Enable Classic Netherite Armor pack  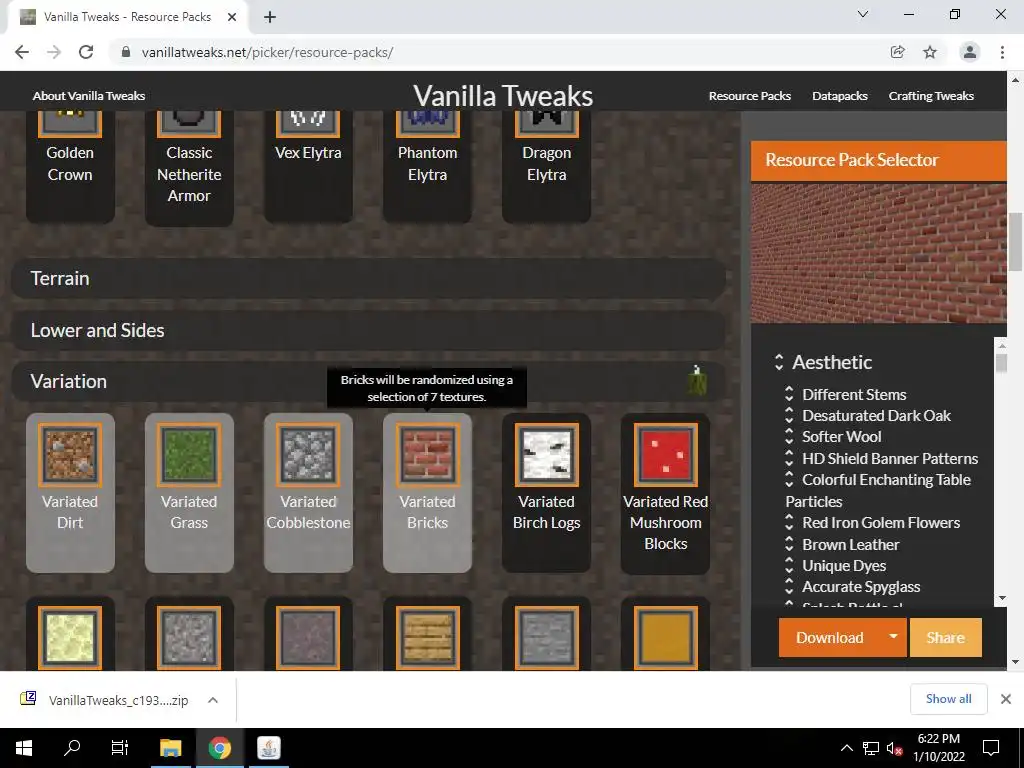pyautogui.click(x=189, y=168)
